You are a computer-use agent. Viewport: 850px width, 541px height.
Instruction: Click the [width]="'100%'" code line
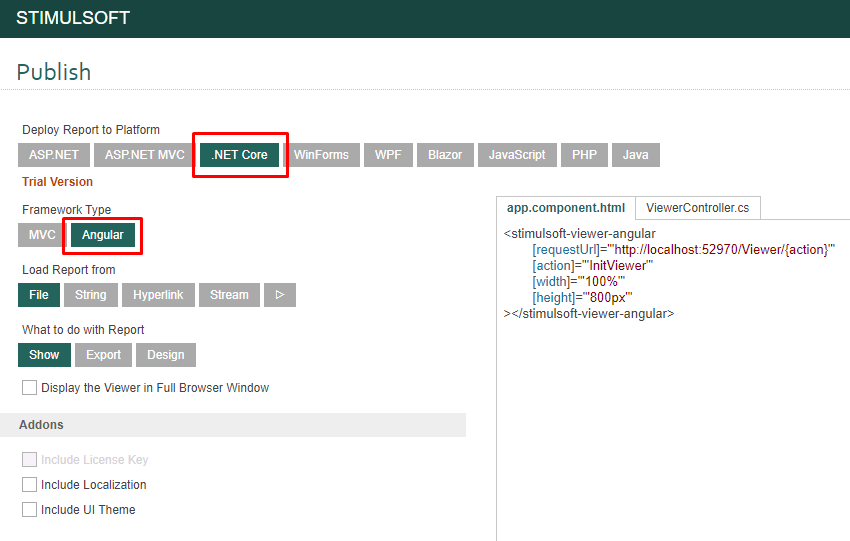pyautogui.click(x=578, y=281)
